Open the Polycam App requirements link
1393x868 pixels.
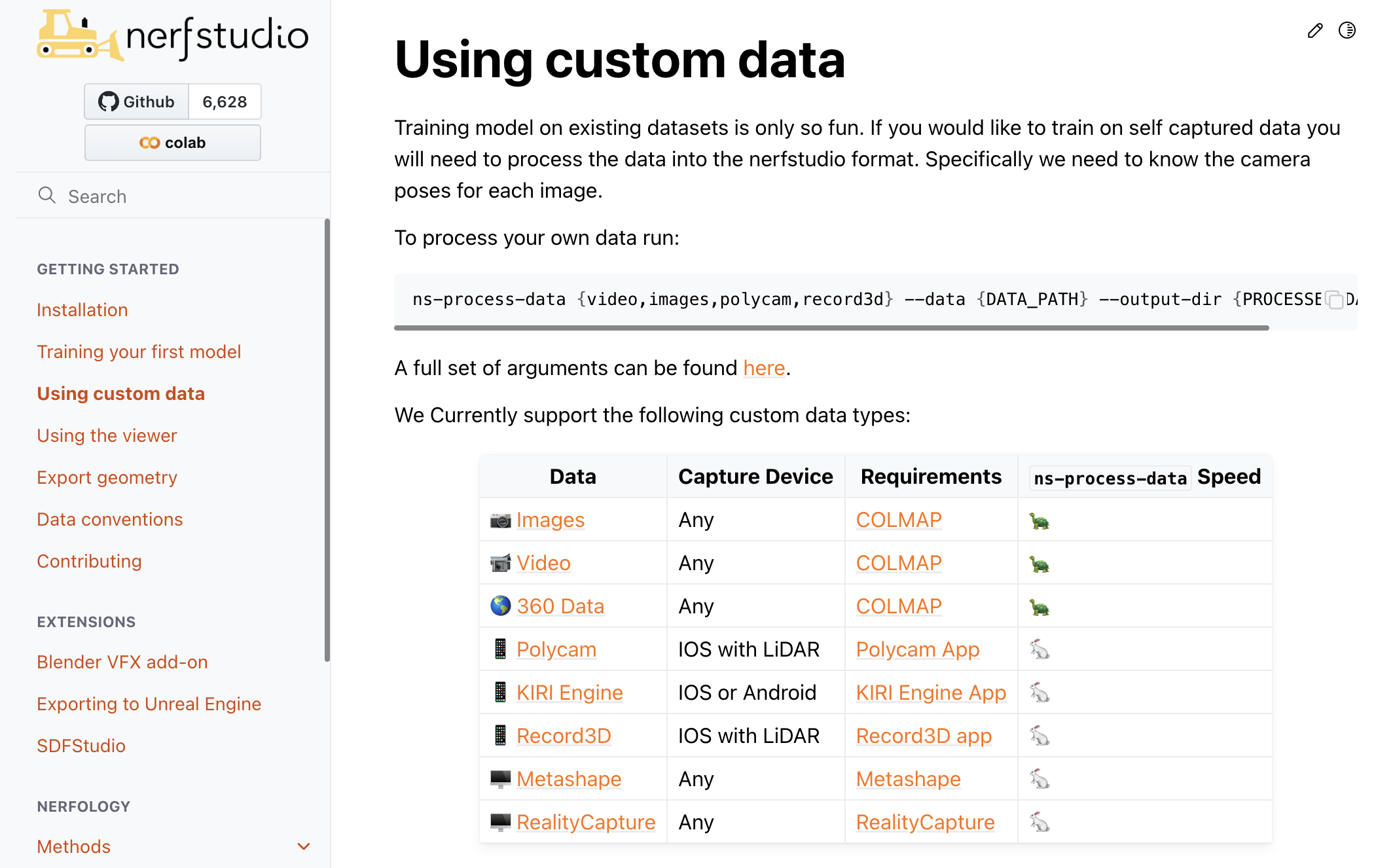pyautogui.click(x=917, y=649)
